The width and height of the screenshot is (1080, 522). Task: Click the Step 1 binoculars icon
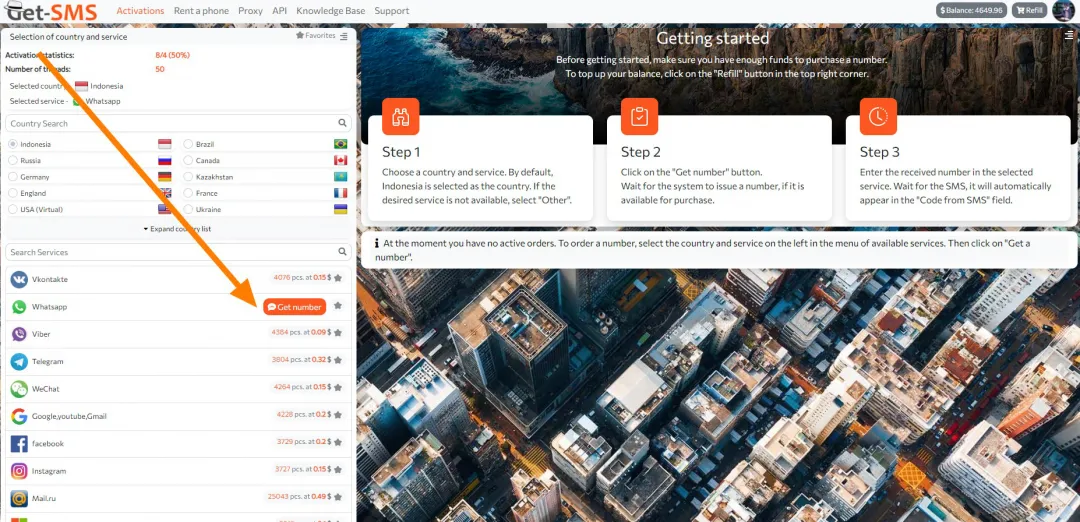coord(401,116)
